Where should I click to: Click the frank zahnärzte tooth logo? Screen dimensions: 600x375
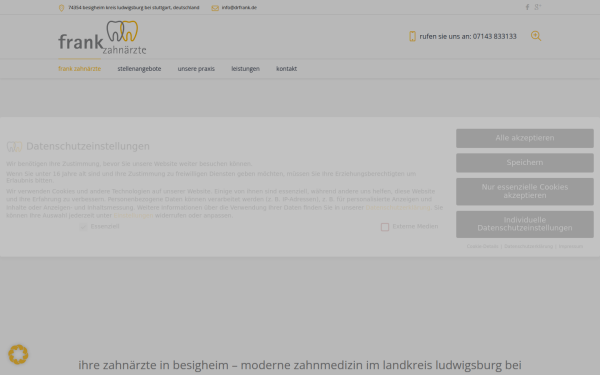point(102,37)
